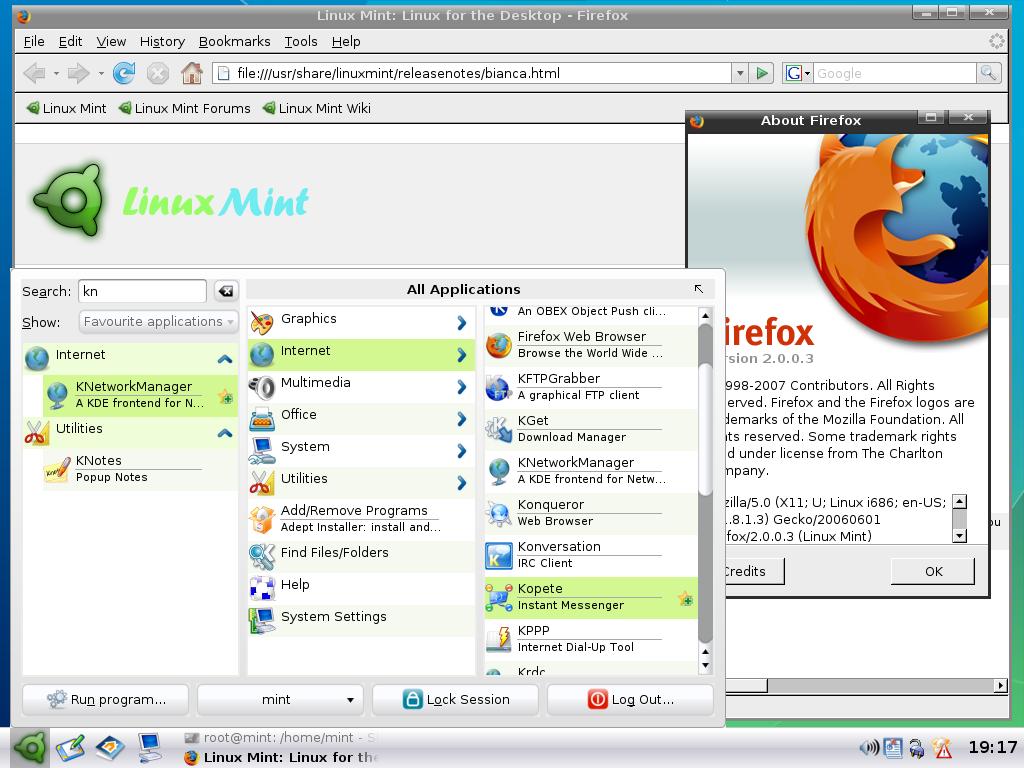Expand the System category
This screenshot has height=768, width=1024.
pyautogui.click(x=361, y=451)
